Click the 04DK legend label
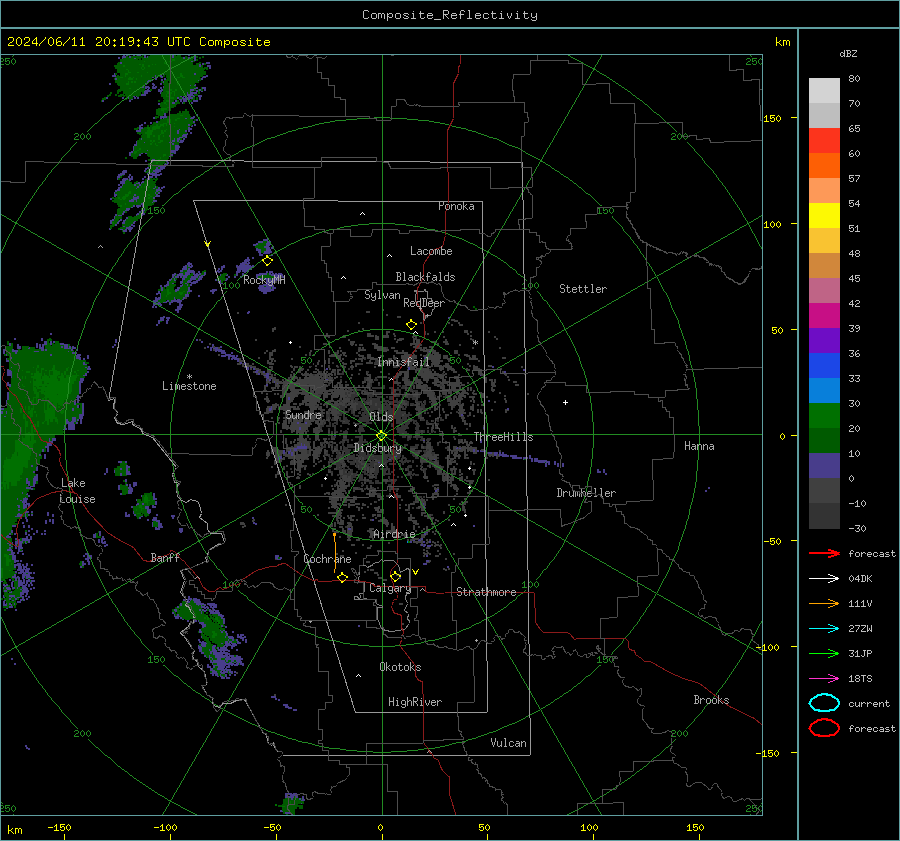Screen dimensions: 900x841 [x=860, y=579]
